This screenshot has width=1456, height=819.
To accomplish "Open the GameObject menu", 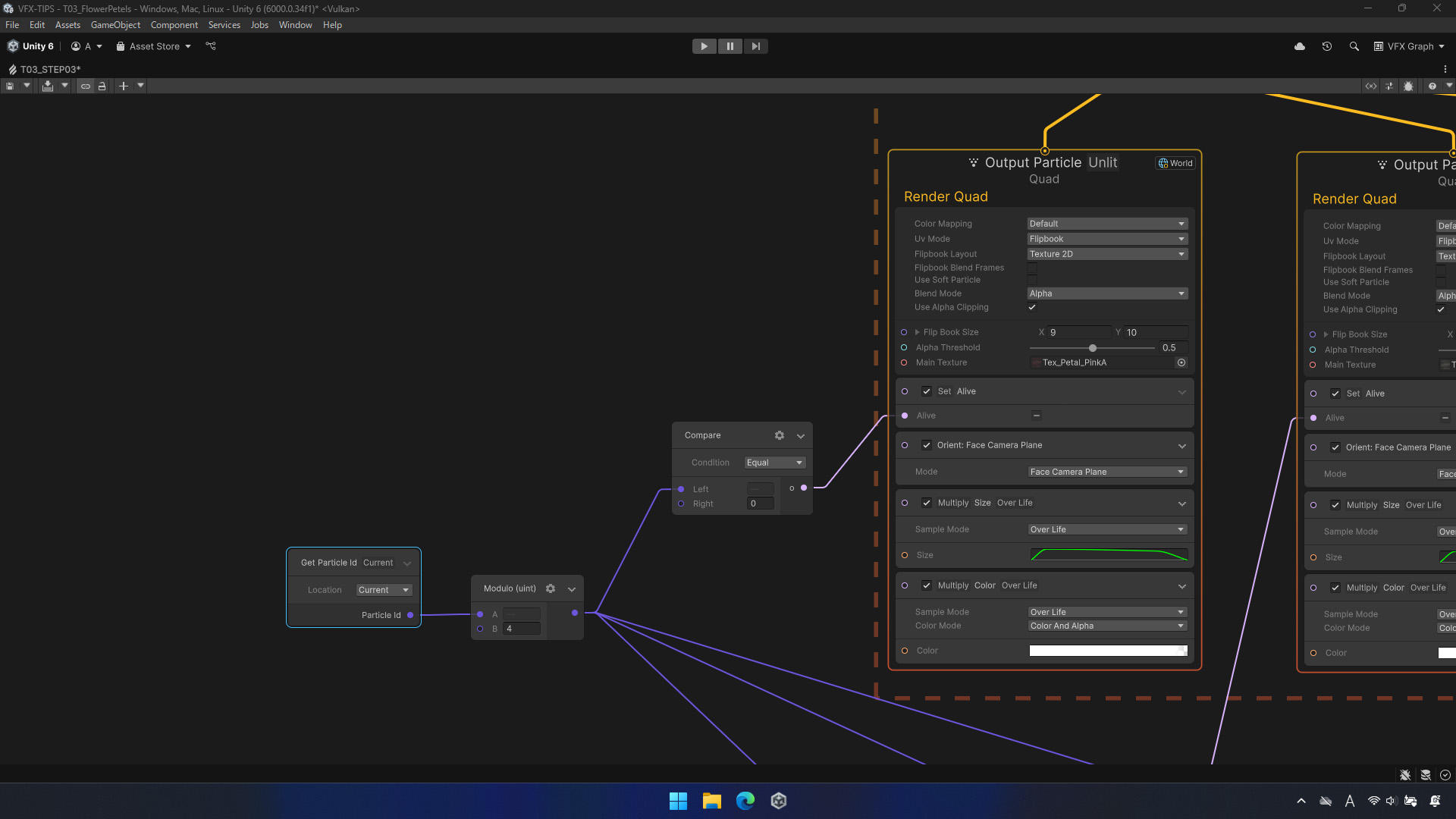I will click(115, 25).
